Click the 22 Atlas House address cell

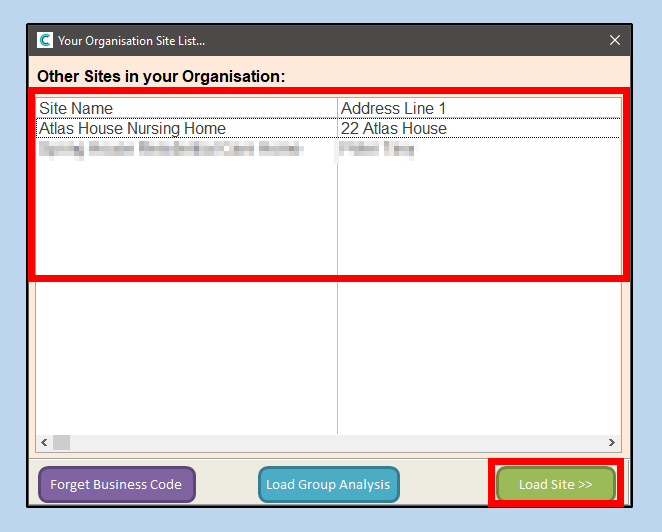[x=394, y=129]
